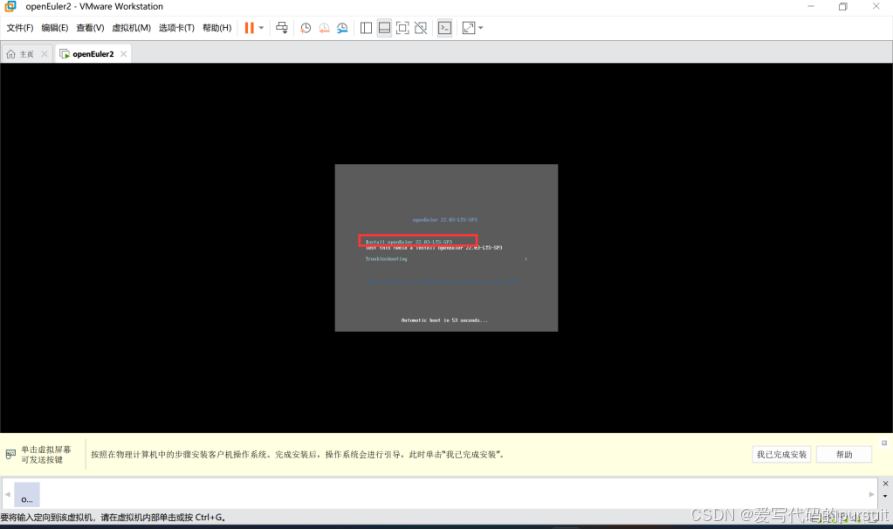
Task: Select Test this media & install entry
Action: (x=434, y=248)
